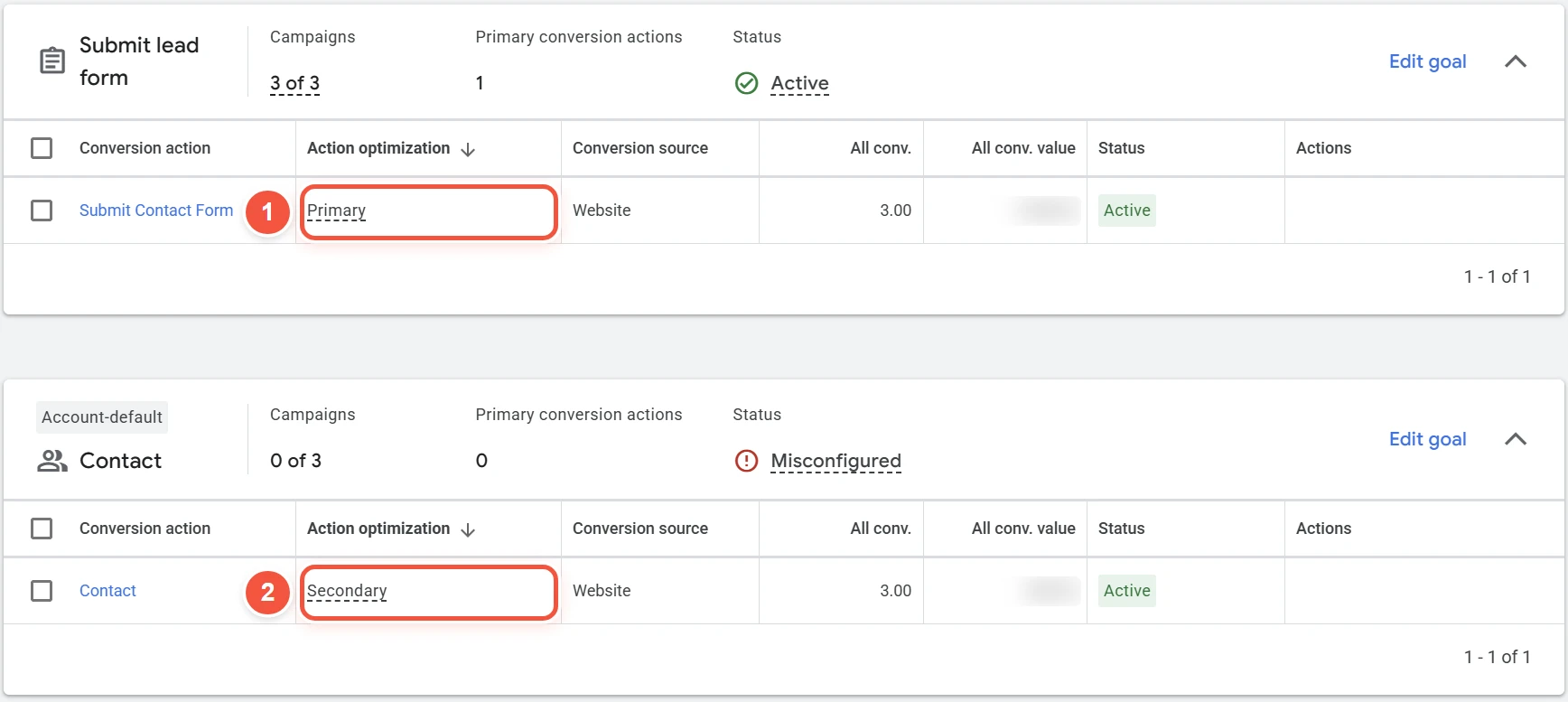Viewport: 1568px width, 702px height.
Task: Click the Submit lead form goal title
Action: 139,61
